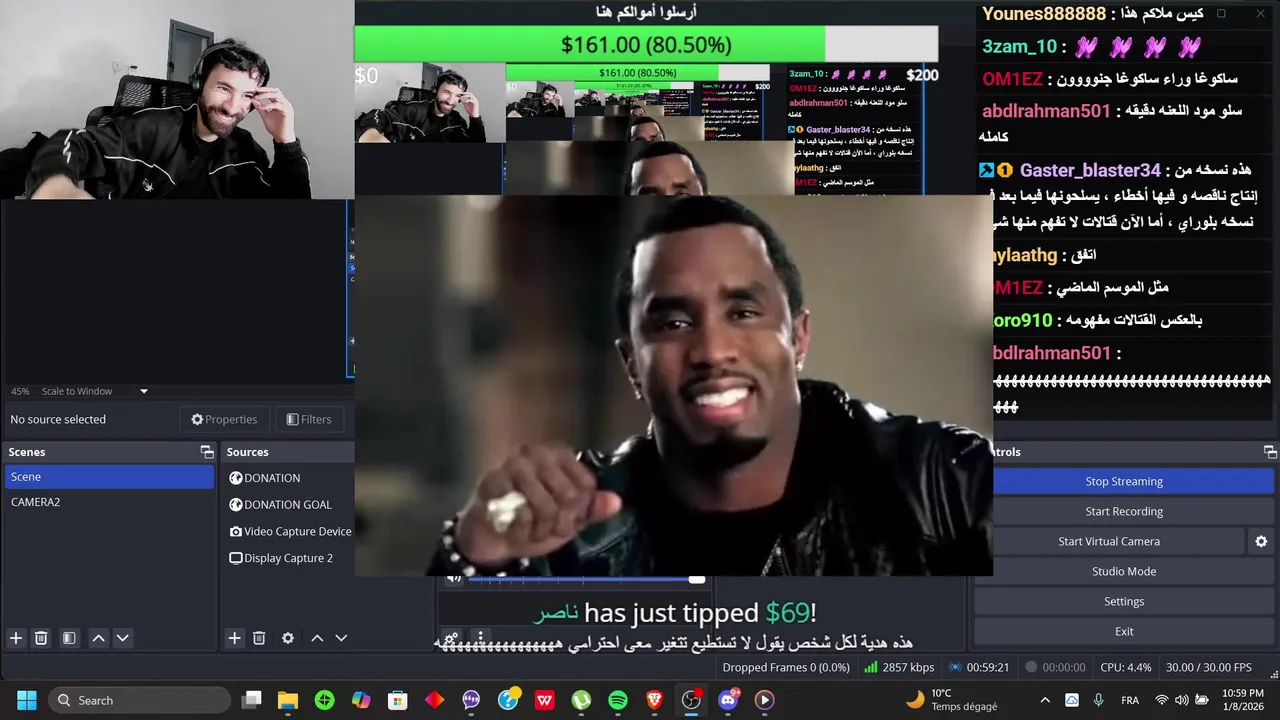Screen dimensions: 1280x720
Task: Open the Windows Start menu
Action: (x=26, y=700)
